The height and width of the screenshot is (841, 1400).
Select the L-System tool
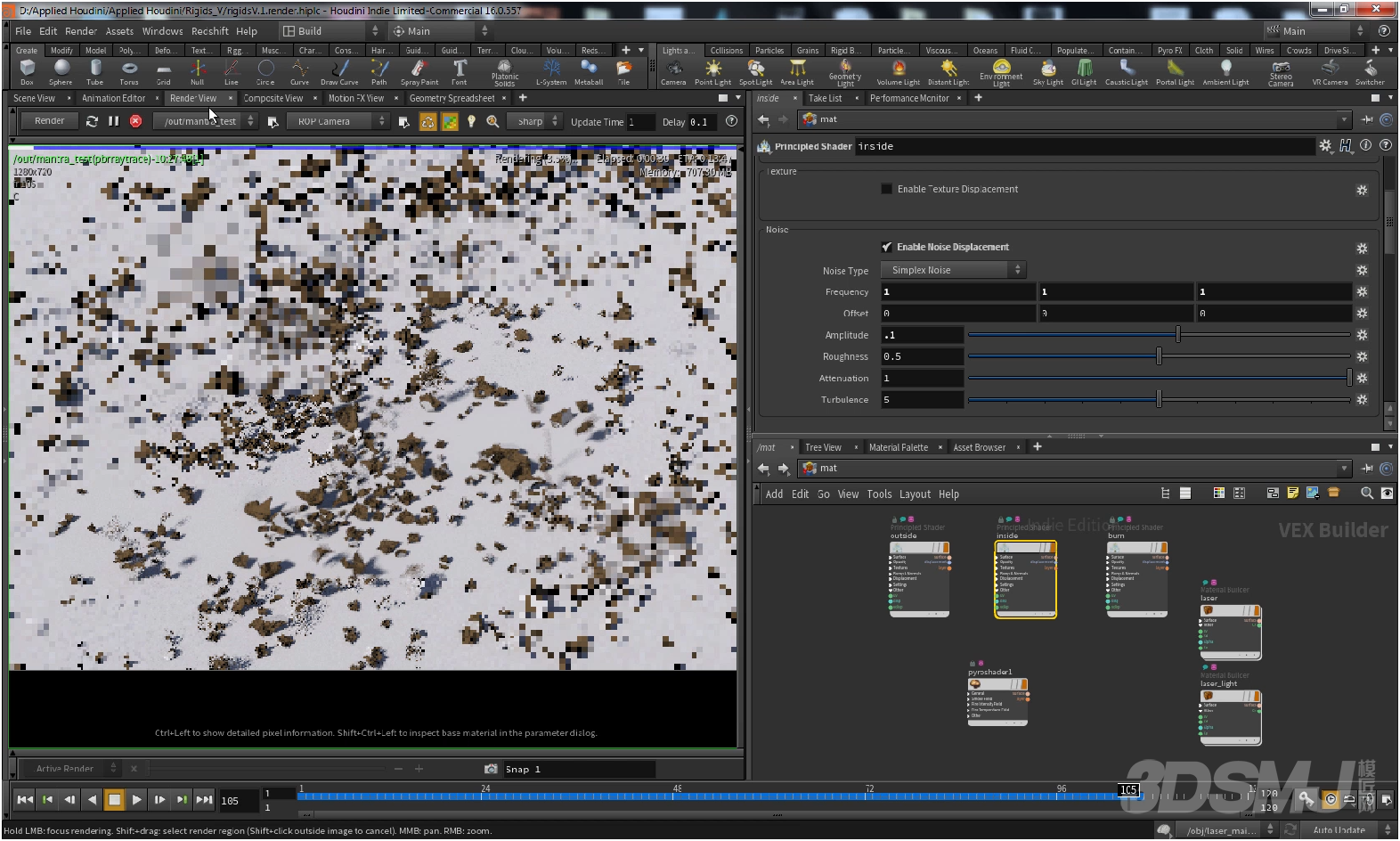[x=551, y=72]
